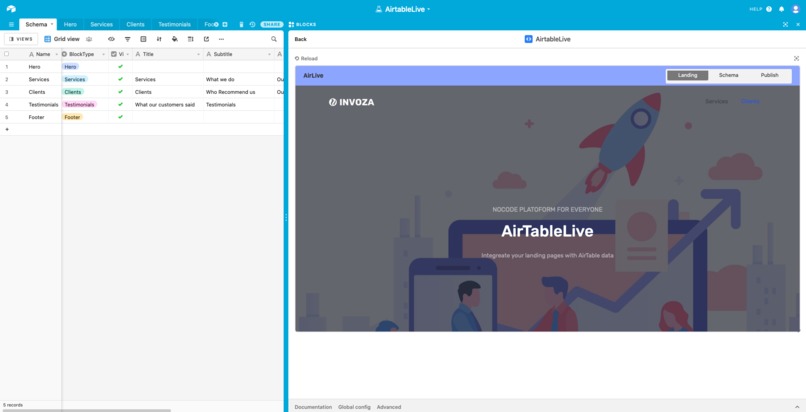
Task: Open the hide fields eye icon
Action: [x=111, y=39]
